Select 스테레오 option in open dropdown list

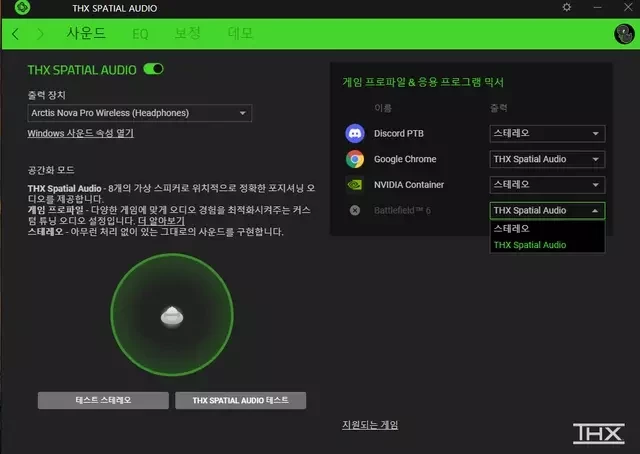547,229
